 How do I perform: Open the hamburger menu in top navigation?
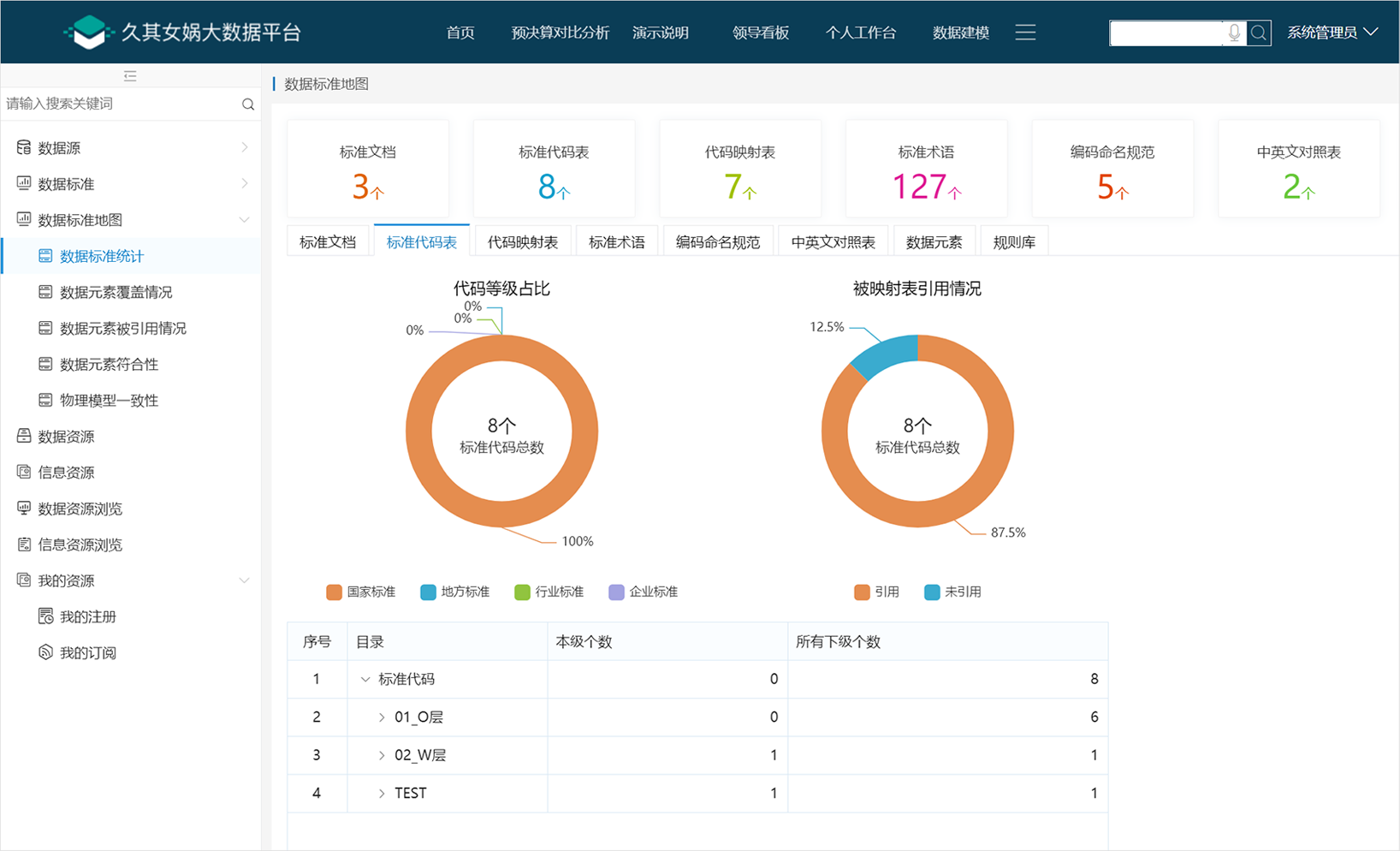pyautogui.click(x=1025, y=33)
